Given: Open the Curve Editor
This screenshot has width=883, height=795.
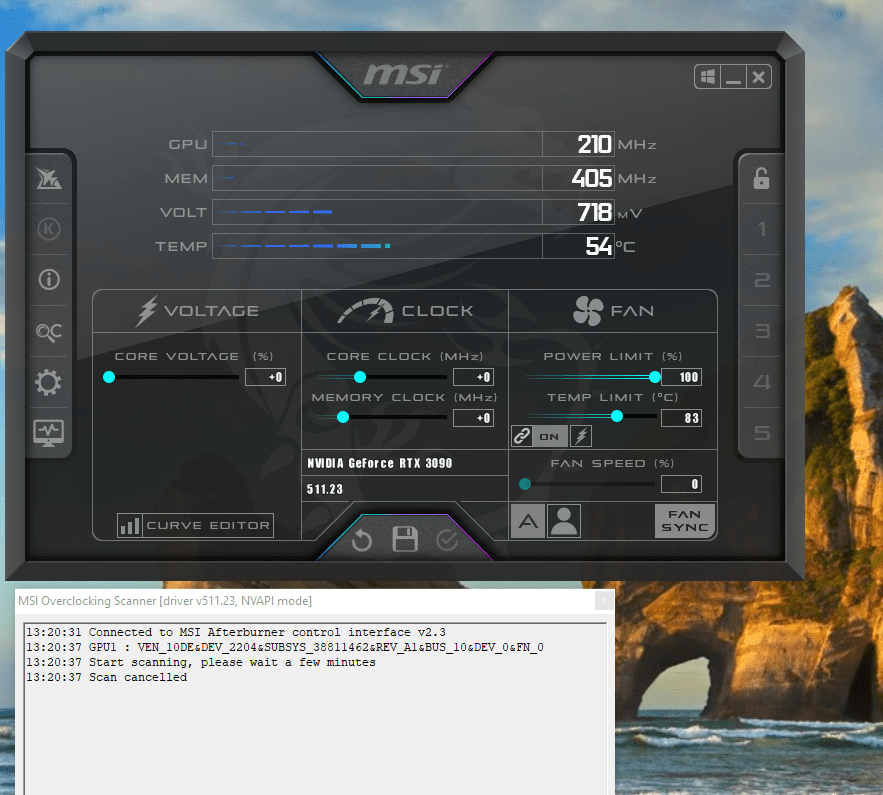Looking at the screenshot, I should pyautogui.click(x=195, y=525).
